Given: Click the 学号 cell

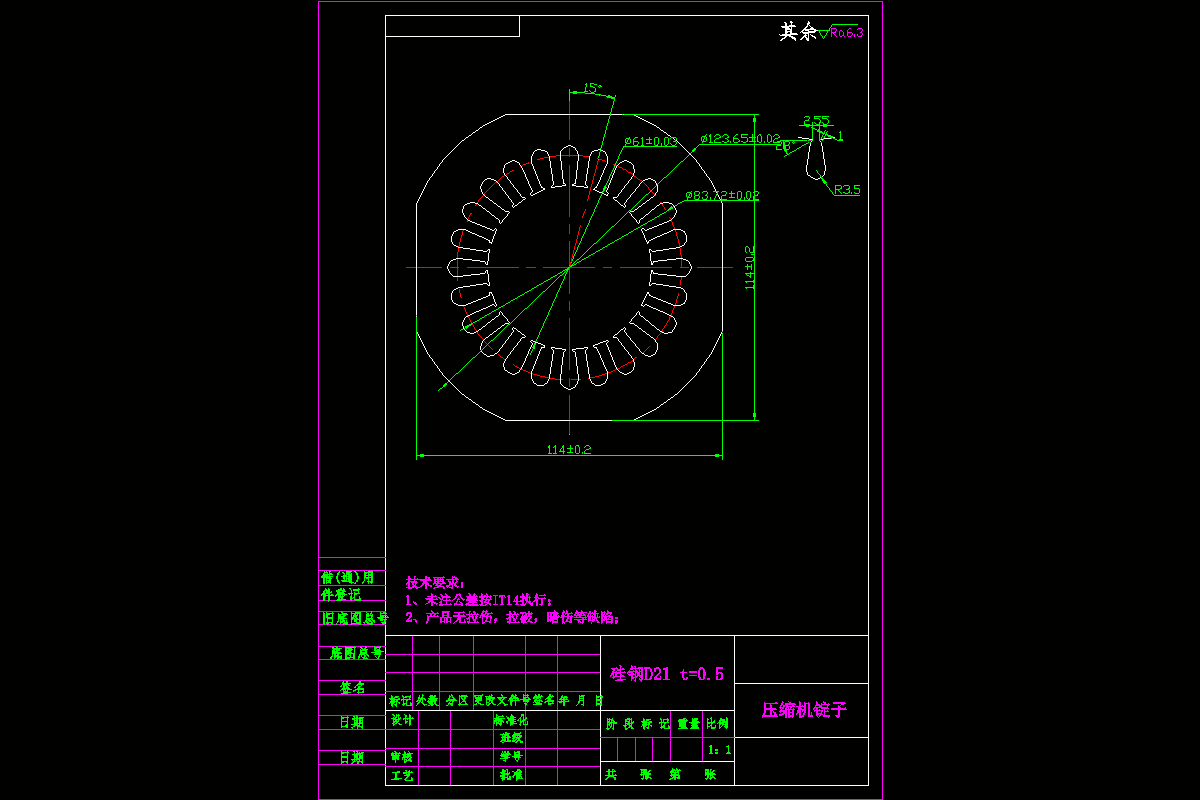Looking at the screenshot, I should coord(511,757).
